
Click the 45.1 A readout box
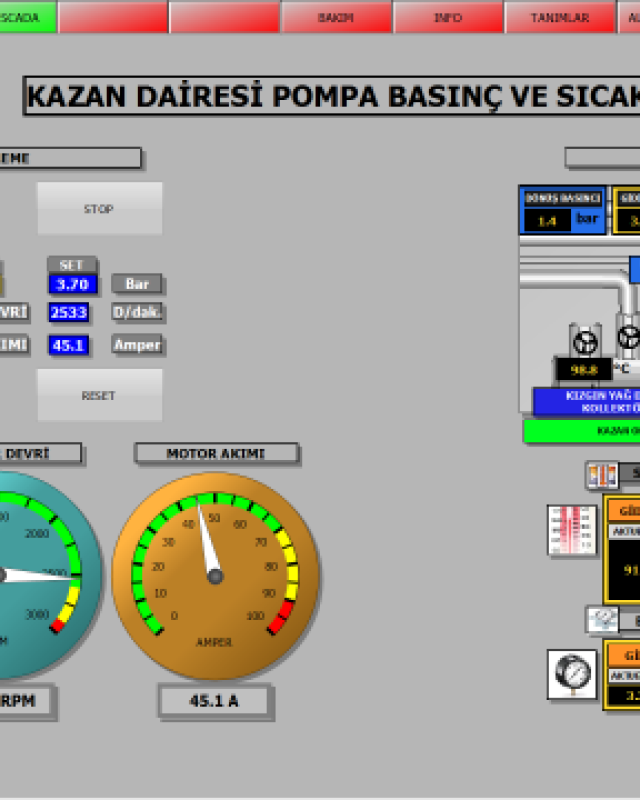click(214, 701)
